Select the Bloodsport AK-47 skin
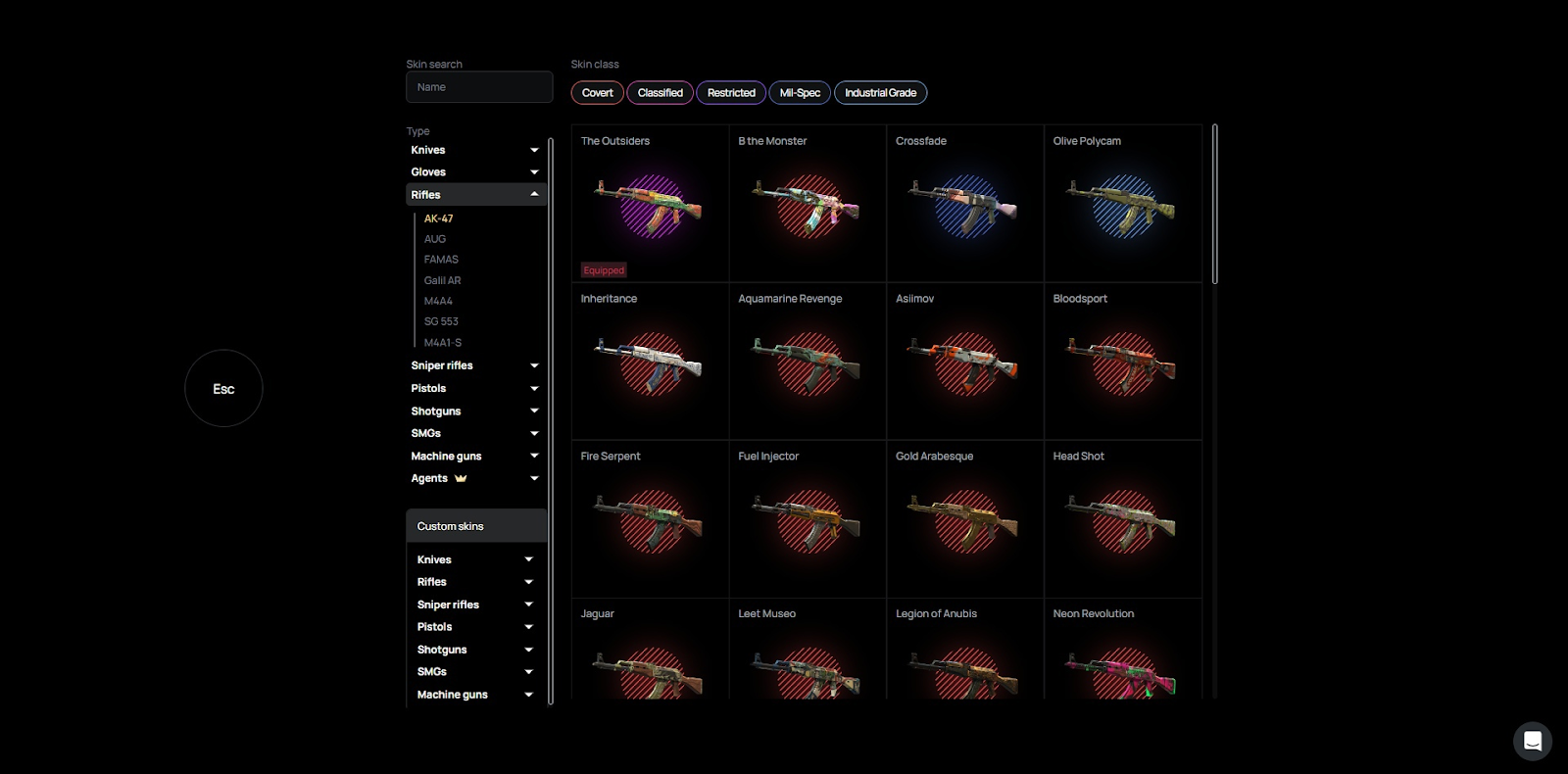 coord(1123,362)
